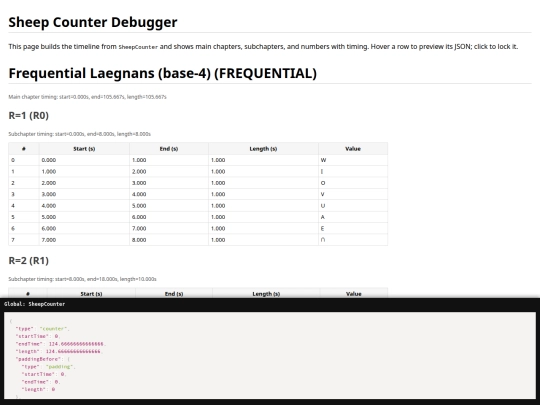Click the Length cell in row 7

tap(263, 240)
